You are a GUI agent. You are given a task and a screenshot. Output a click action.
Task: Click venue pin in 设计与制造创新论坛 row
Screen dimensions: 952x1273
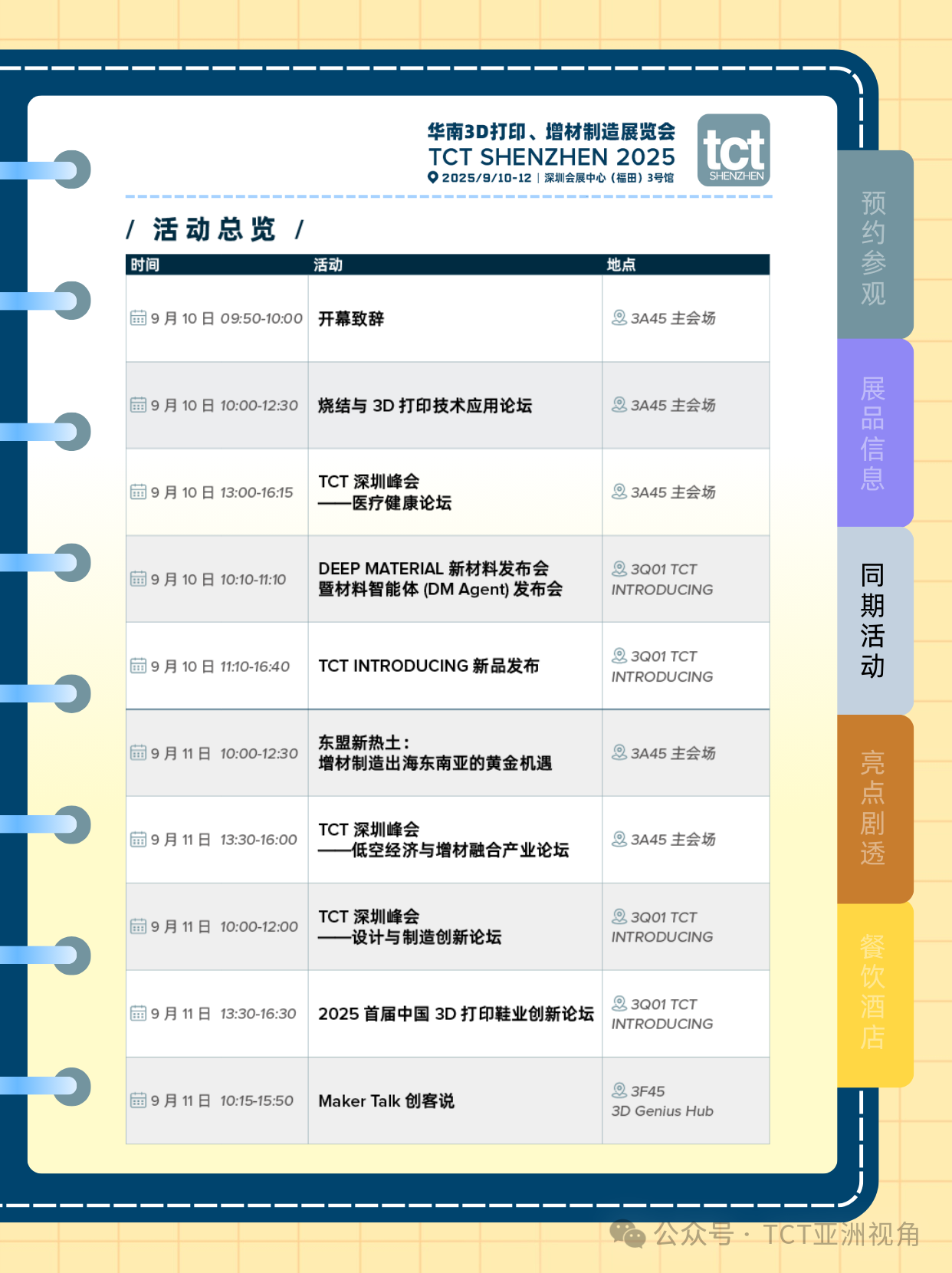[x=619, y=916]
